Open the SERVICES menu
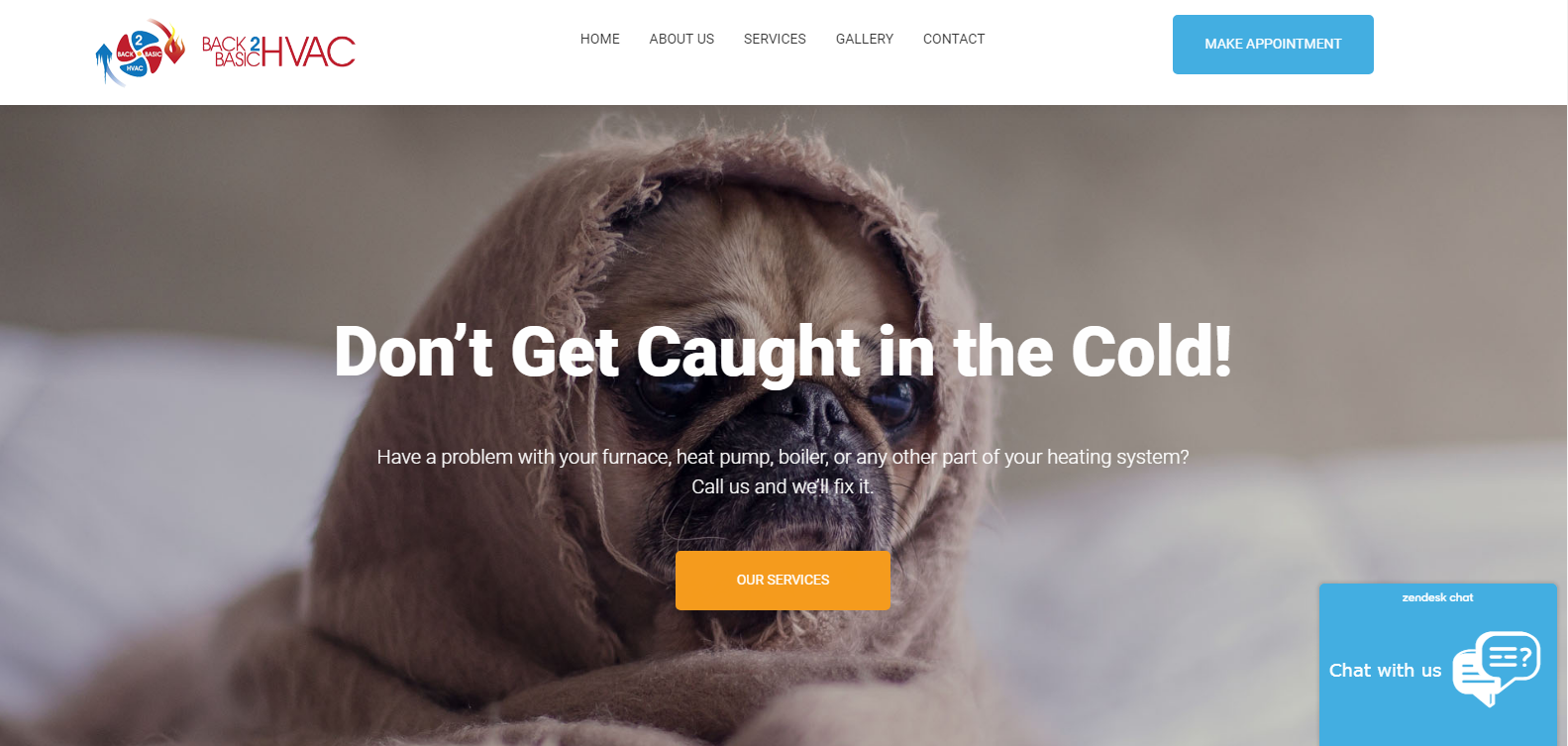The image size is (1568, 746). (x=775, y=39)
